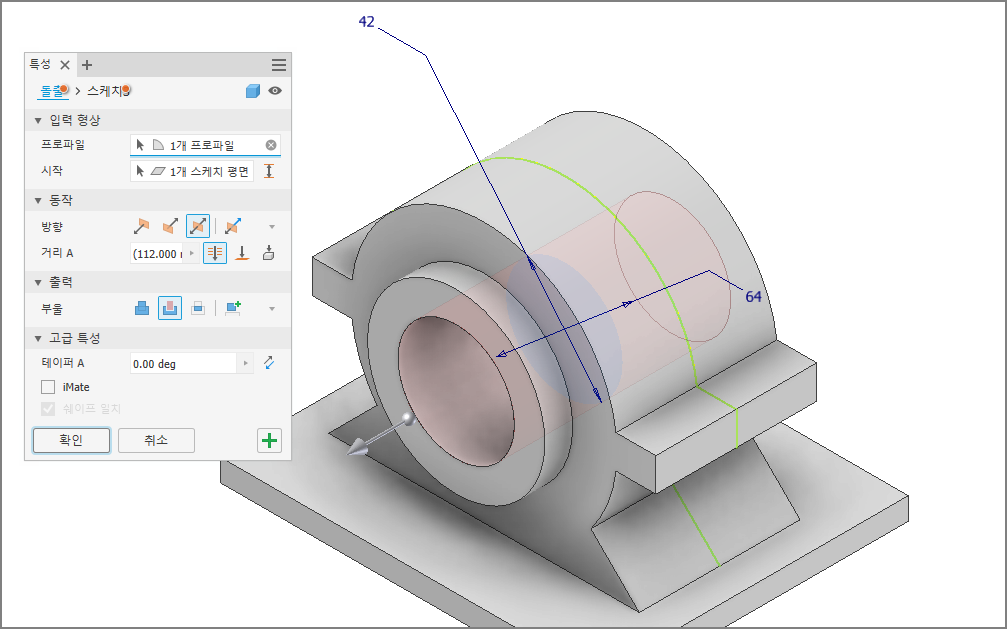
Task: Switch to the 특성 tab
Action: point(40,64)
